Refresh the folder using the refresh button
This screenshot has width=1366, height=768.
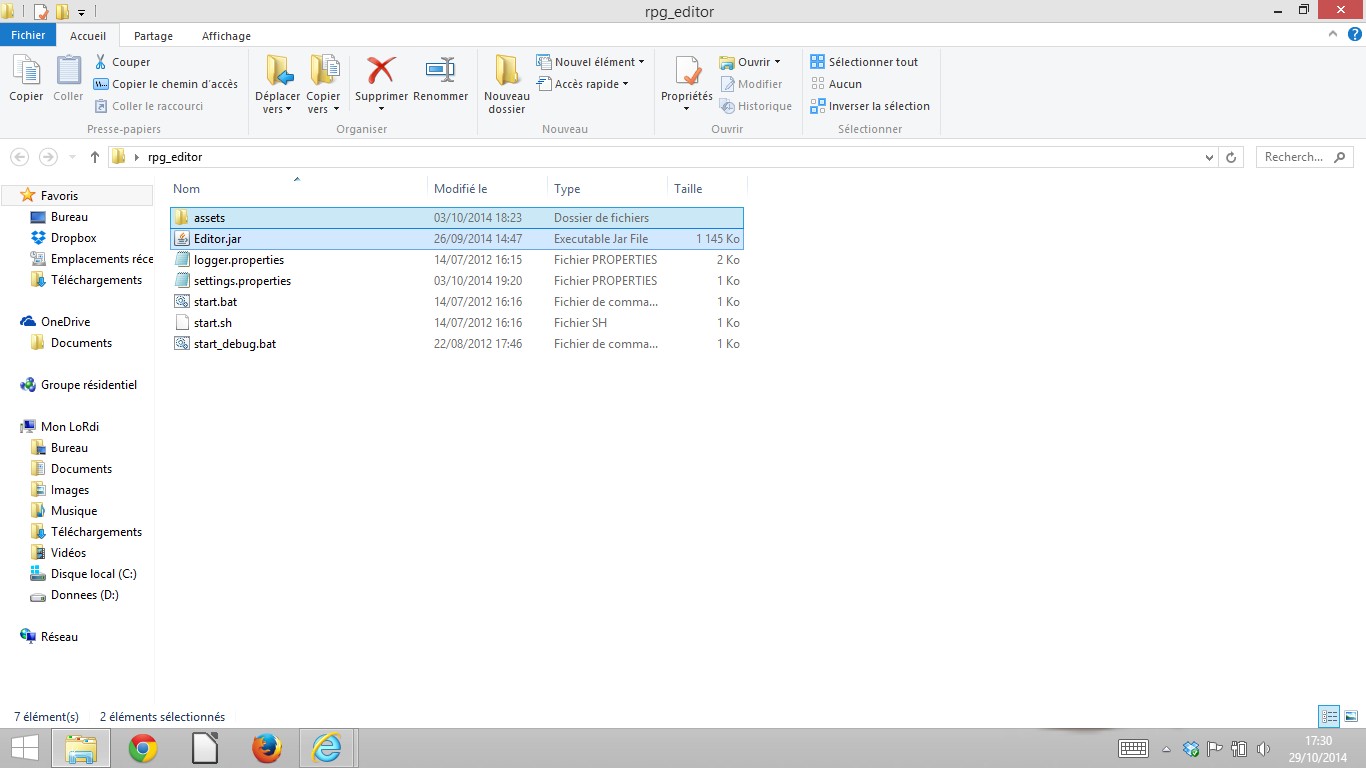(x=1231, y=157)
